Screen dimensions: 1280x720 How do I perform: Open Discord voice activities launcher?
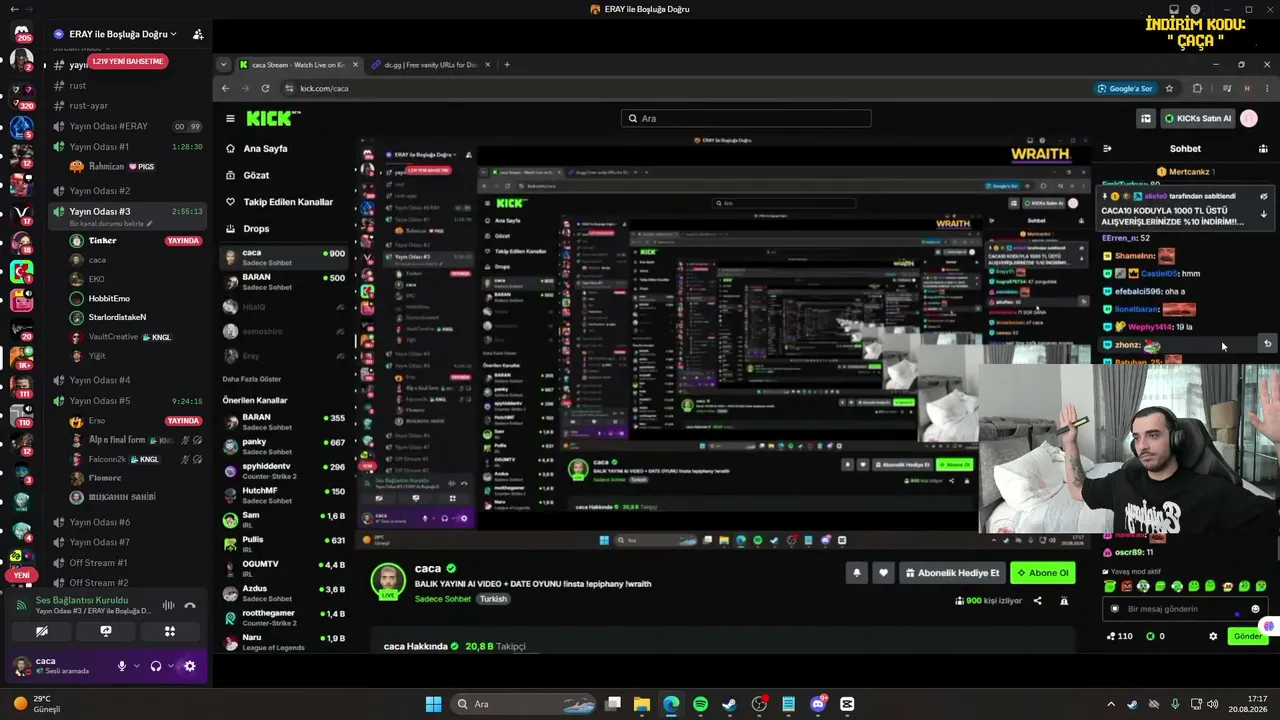[169, 631]
